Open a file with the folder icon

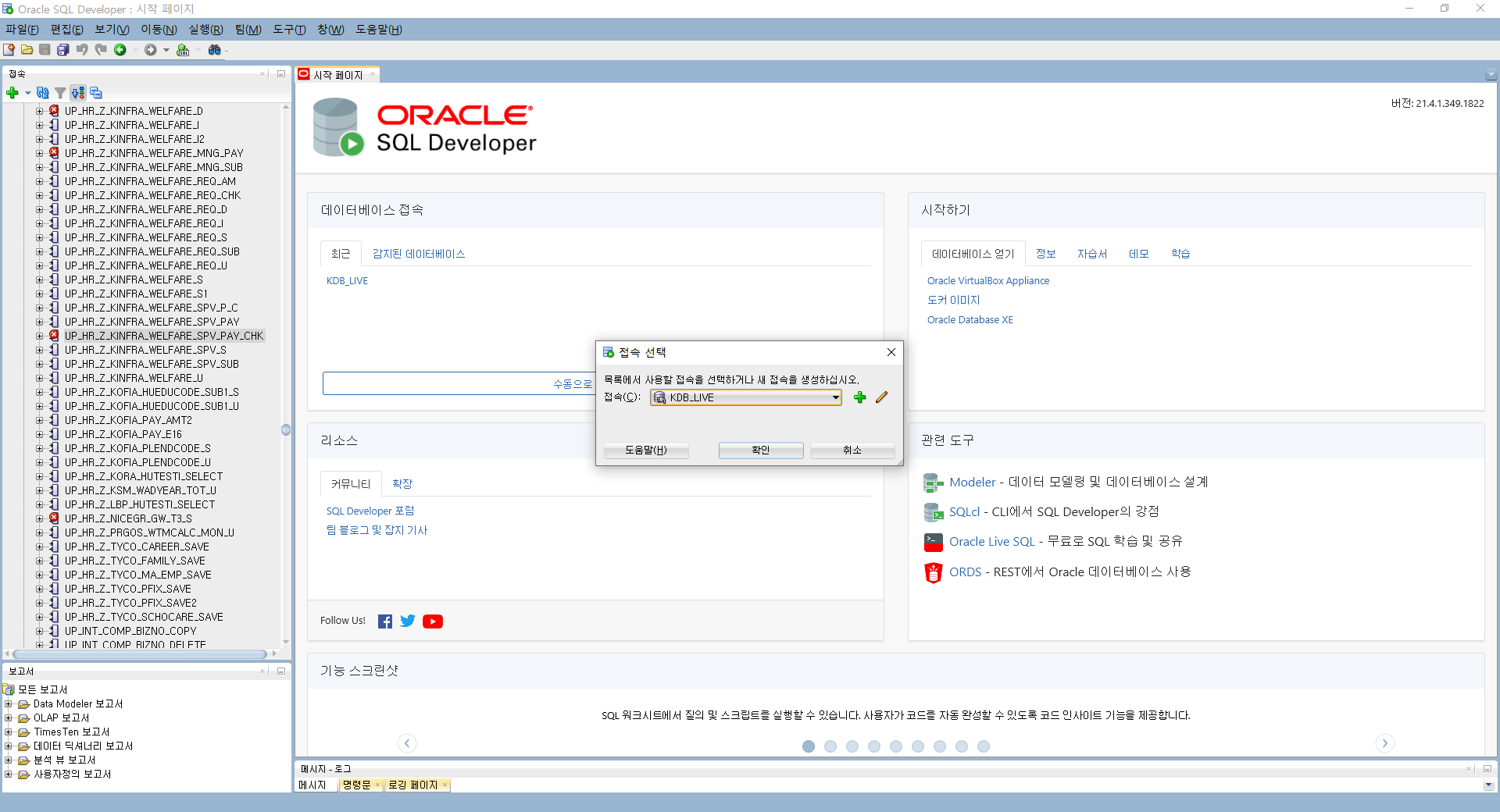27,50
